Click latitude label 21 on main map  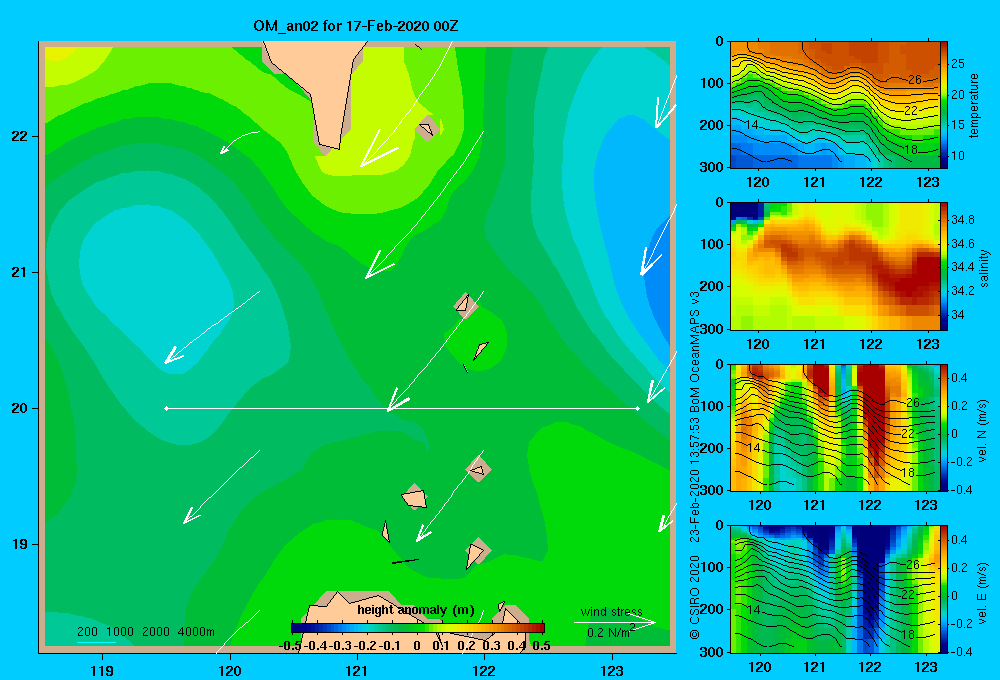click(x=20, y=272)
